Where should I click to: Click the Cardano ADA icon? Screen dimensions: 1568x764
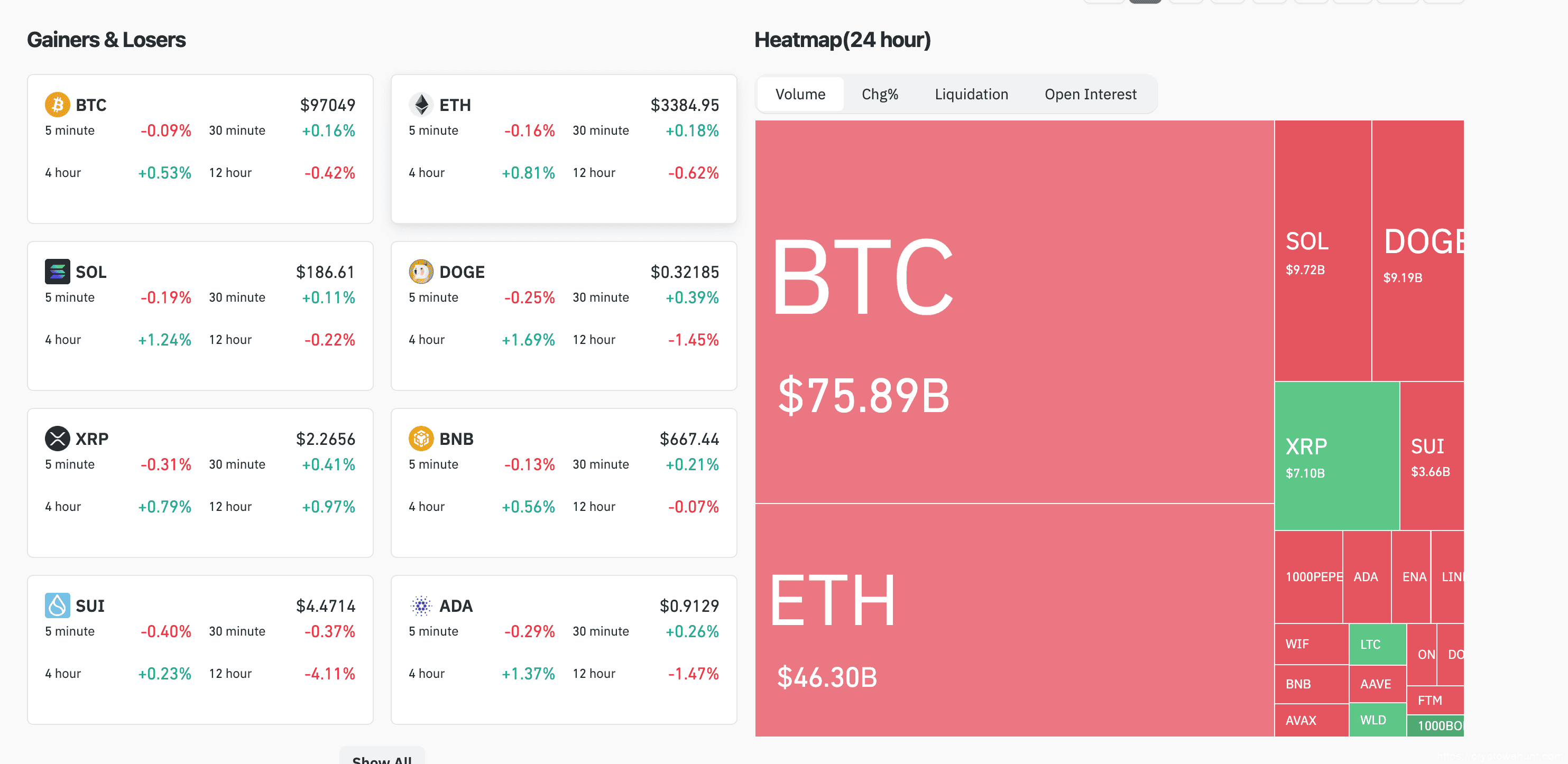pos(421,605)
